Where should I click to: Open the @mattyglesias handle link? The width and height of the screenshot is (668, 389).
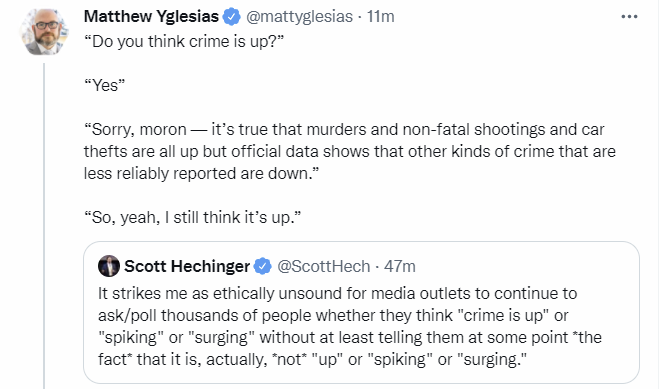coord(299,17)
